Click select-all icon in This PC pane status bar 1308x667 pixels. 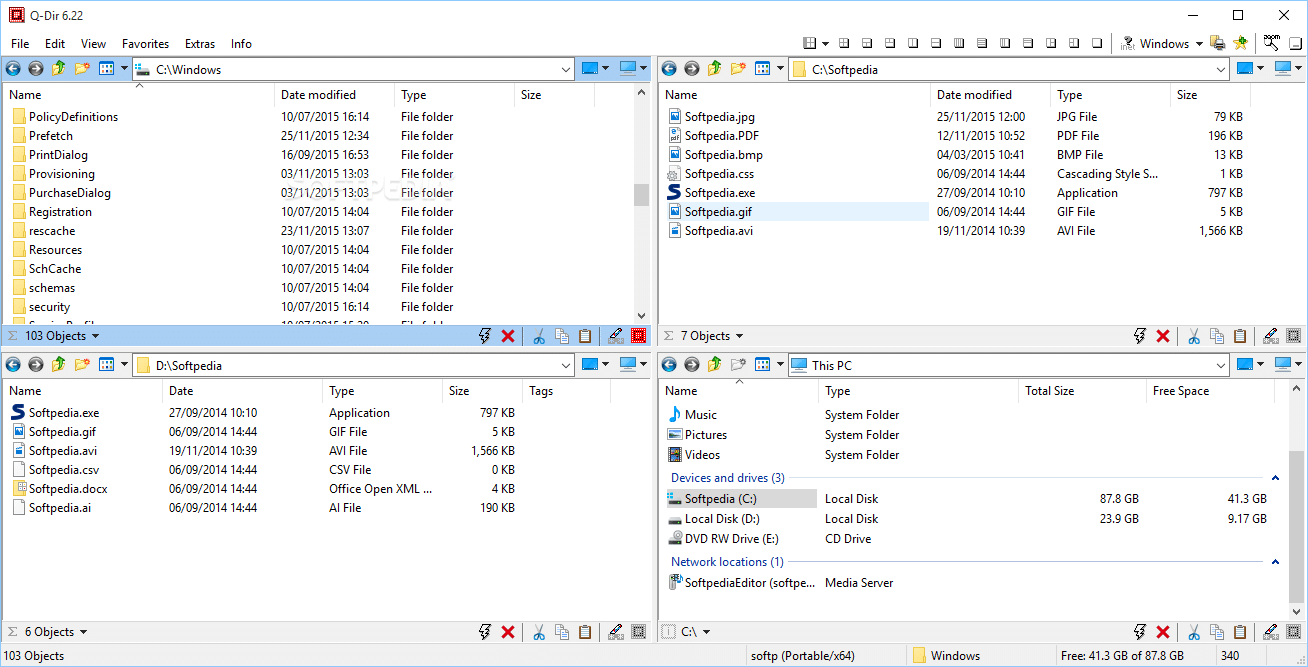1293,632
